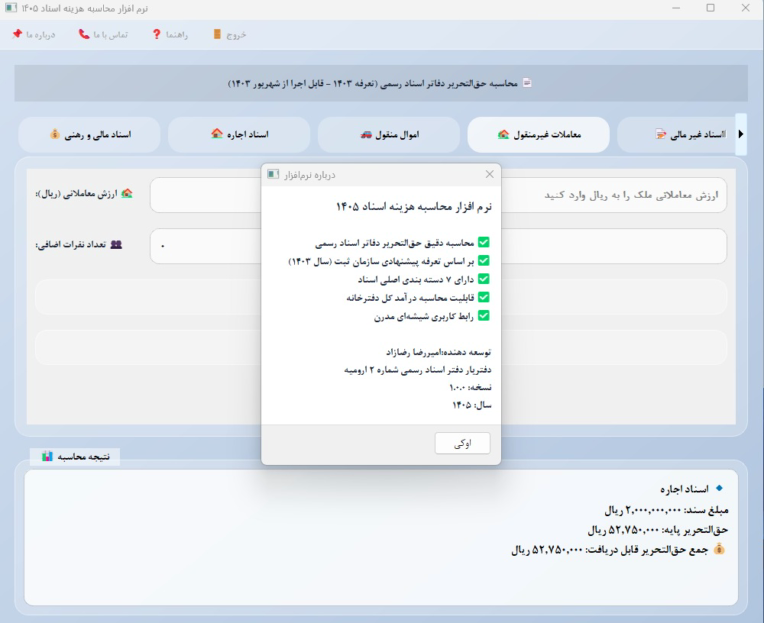764x623 pixels.
Task: Click the خروج exit item
Action: [x=229, y=35]
